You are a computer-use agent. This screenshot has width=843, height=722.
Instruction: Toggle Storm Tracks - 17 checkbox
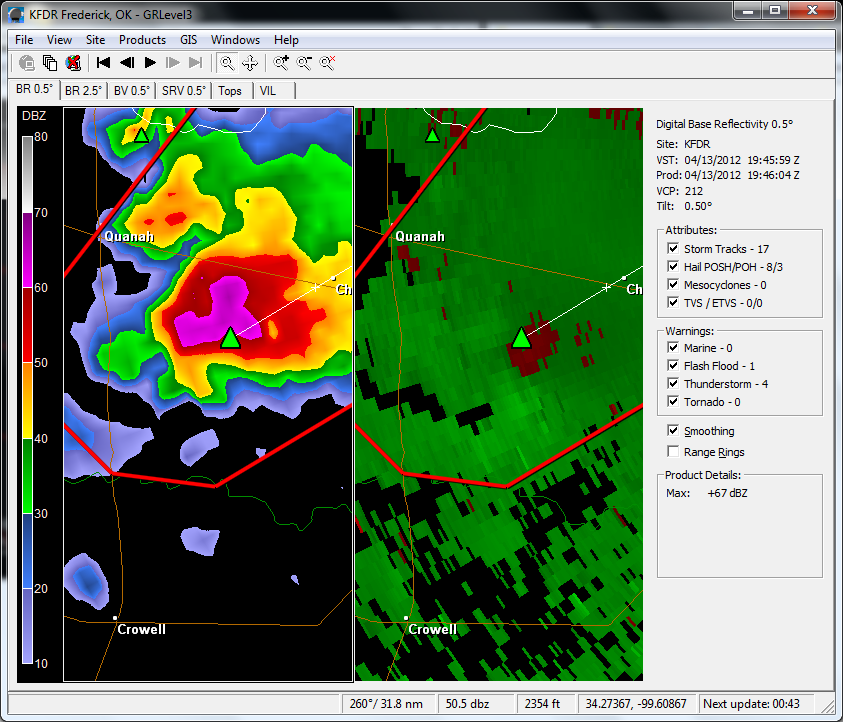coord(673,248)
